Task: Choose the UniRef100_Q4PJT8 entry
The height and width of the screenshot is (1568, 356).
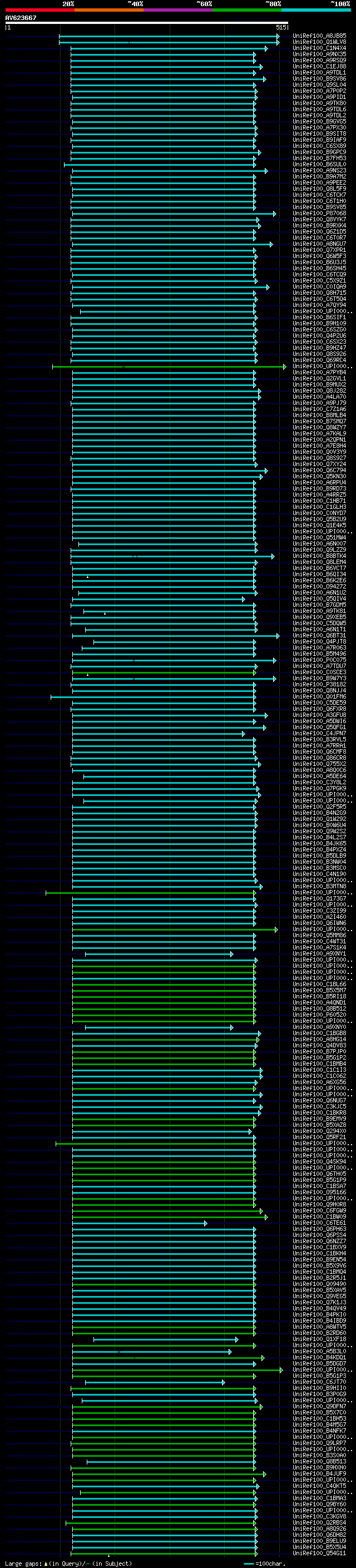Action: coord(319,641)
